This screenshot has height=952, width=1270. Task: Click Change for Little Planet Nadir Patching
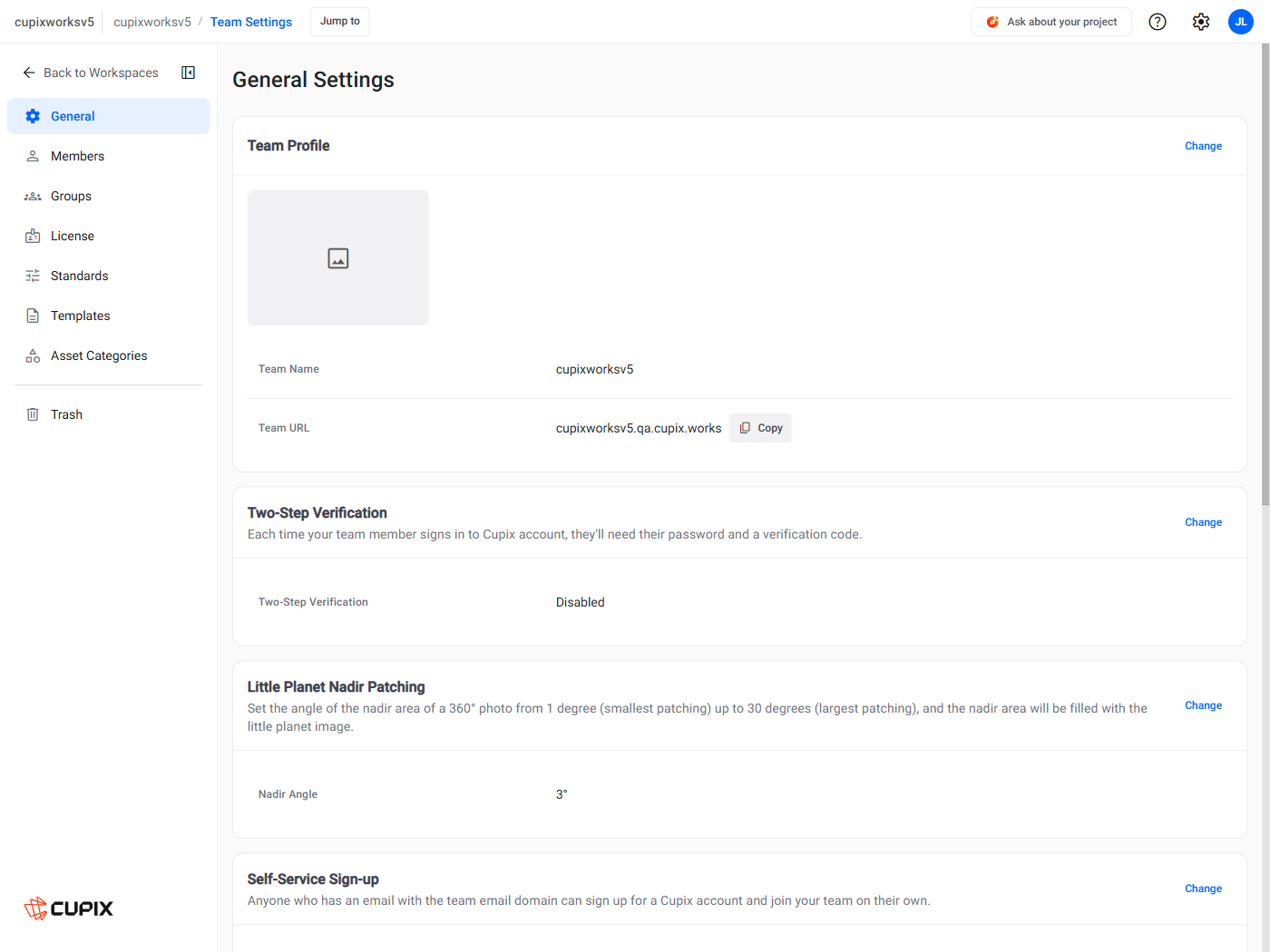(x=1203, y=705)
